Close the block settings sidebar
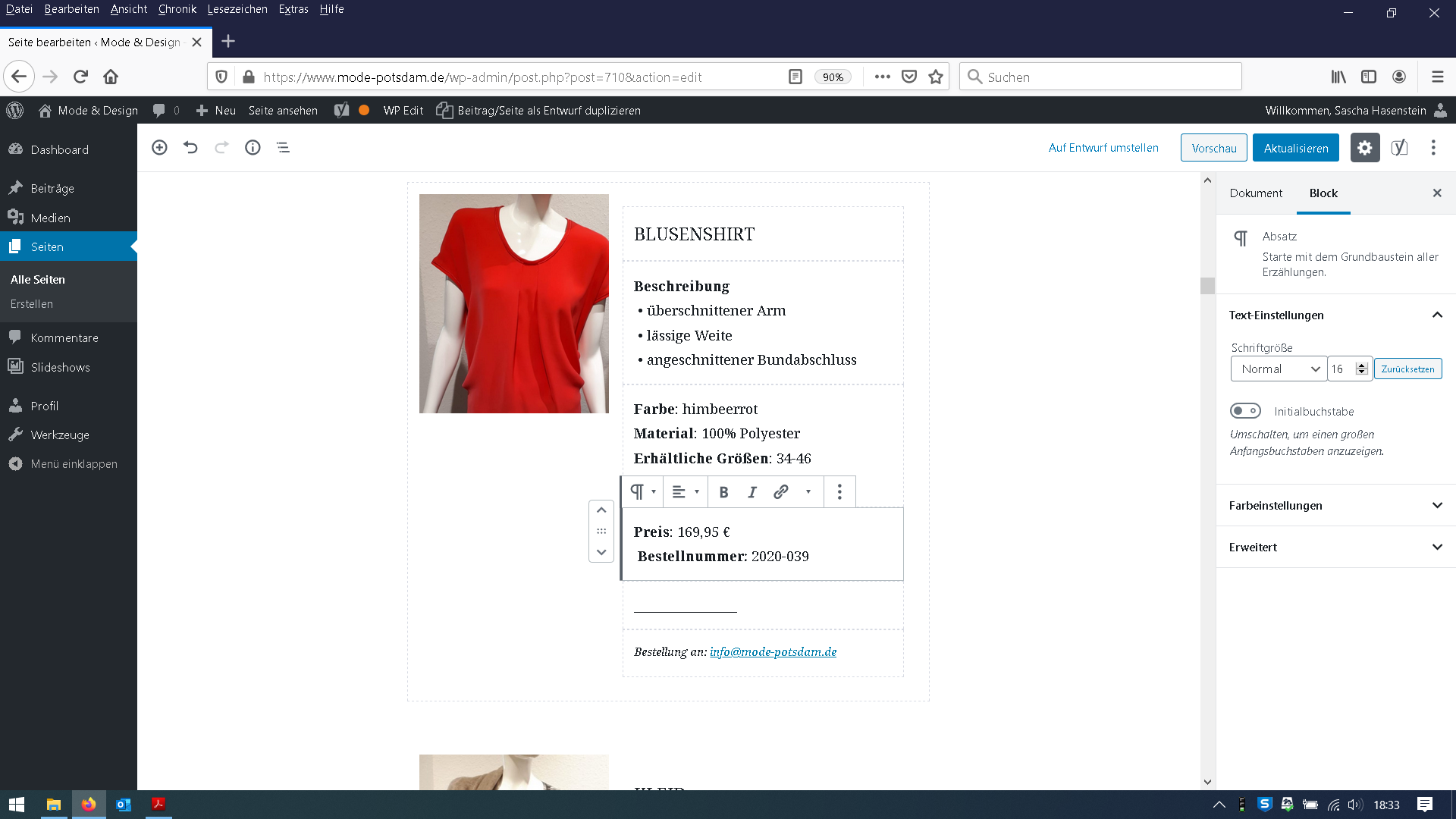Image resolution: width=1456 pixels, height=819 pixels. coord(1437,193)
